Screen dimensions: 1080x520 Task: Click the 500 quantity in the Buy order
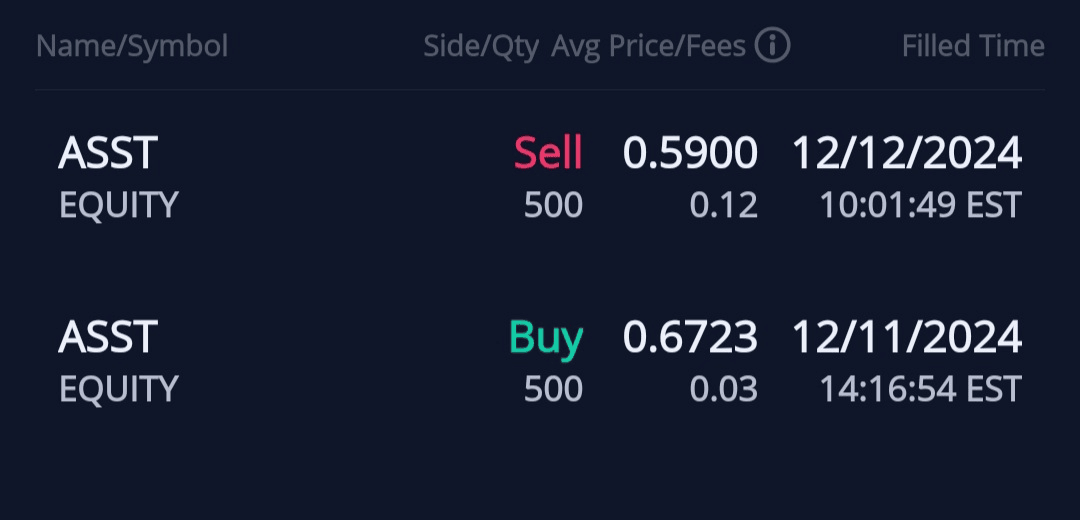(553, 389)
